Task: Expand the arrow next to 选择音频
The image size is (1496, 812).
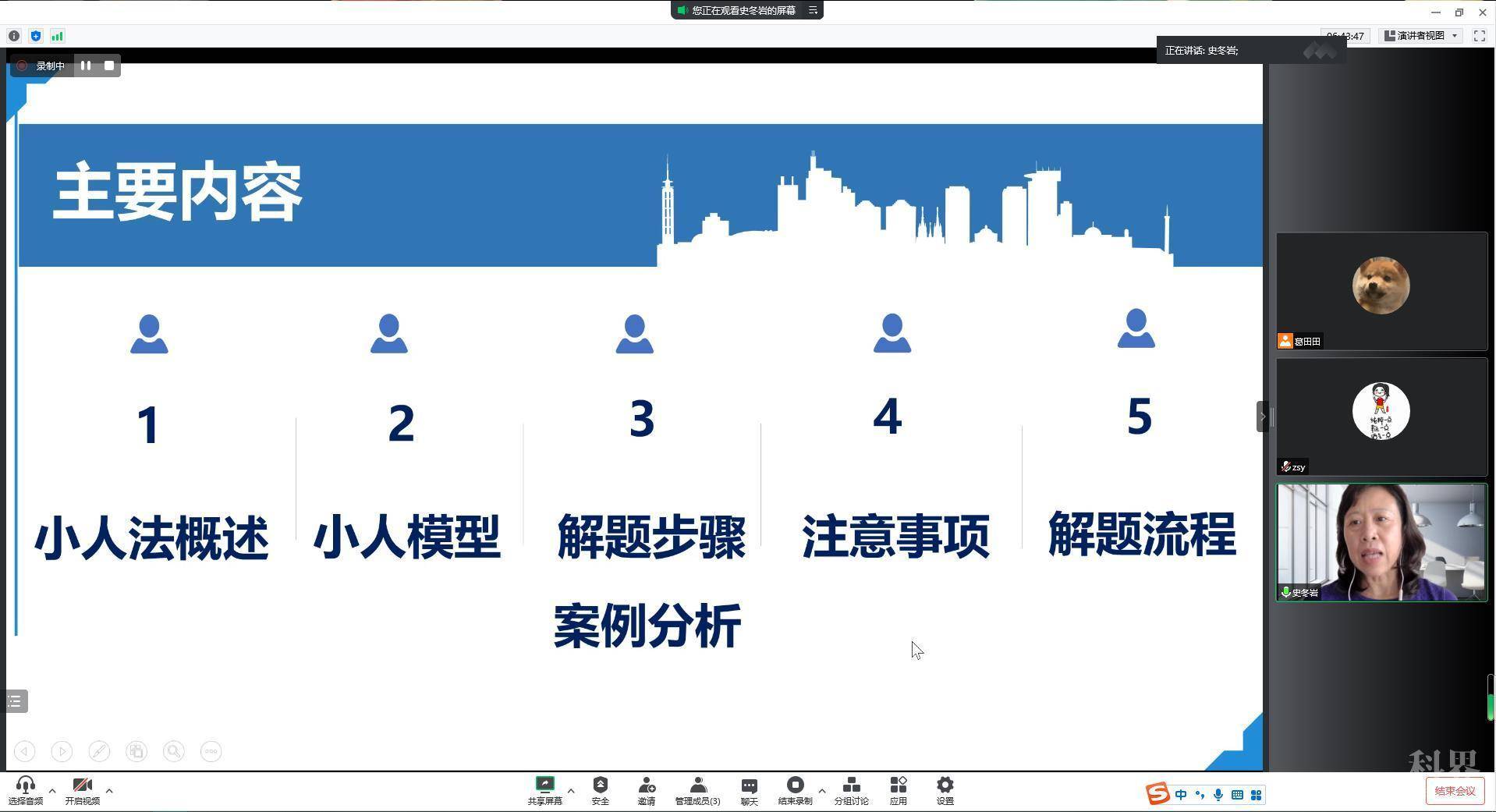Action: tap(52, 791)
